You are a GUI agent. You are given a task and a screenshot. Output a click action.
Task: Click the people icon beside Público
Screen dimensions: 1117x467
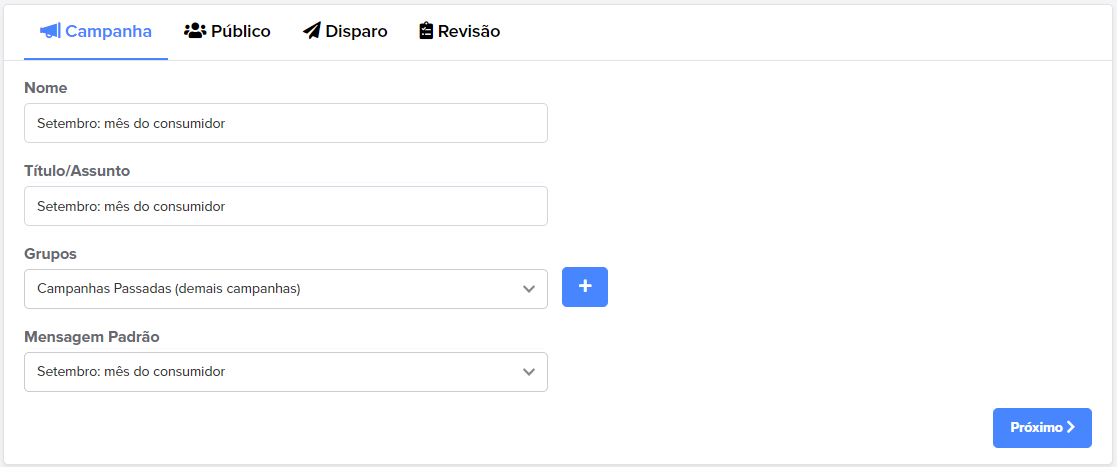[x=194, y=31]
